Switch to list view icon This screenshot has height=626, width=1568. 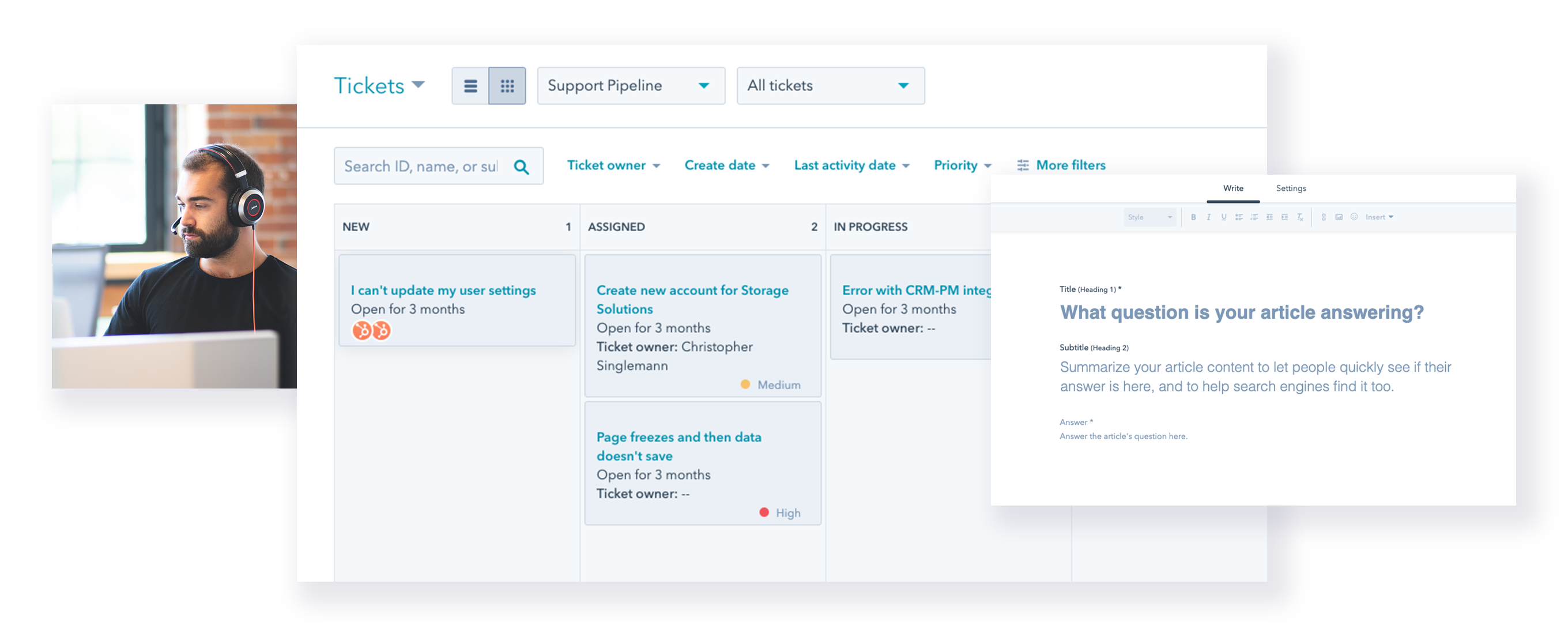(x=470, y=86)
